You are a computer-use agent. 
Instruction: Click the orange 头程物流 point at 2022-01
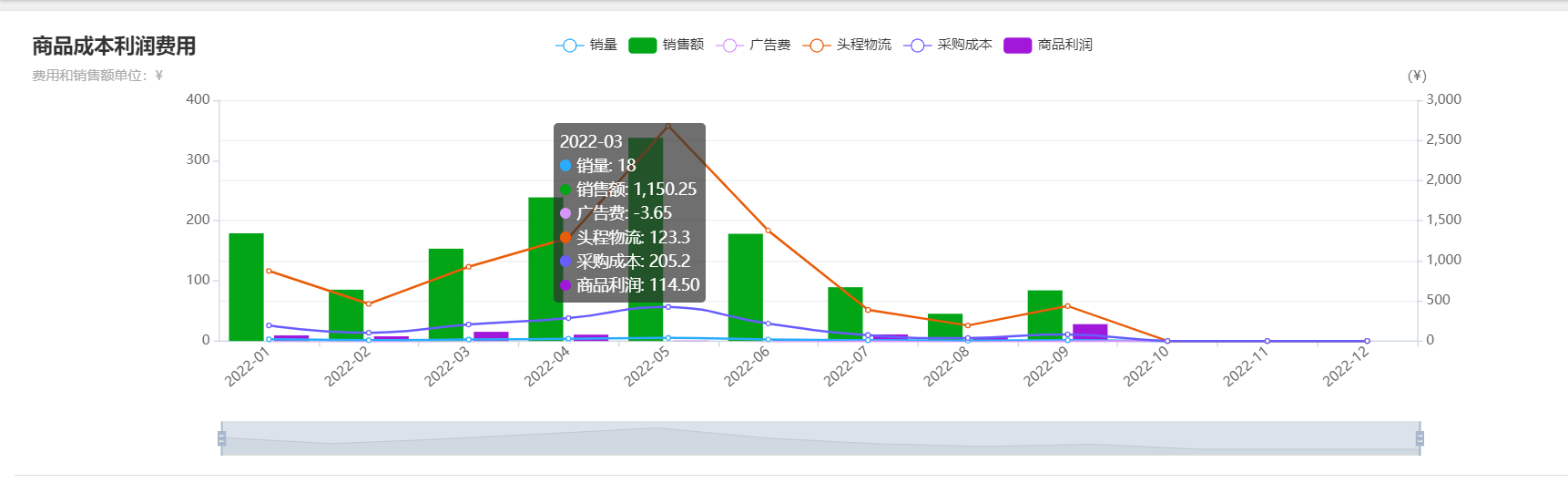coord(269,271)
